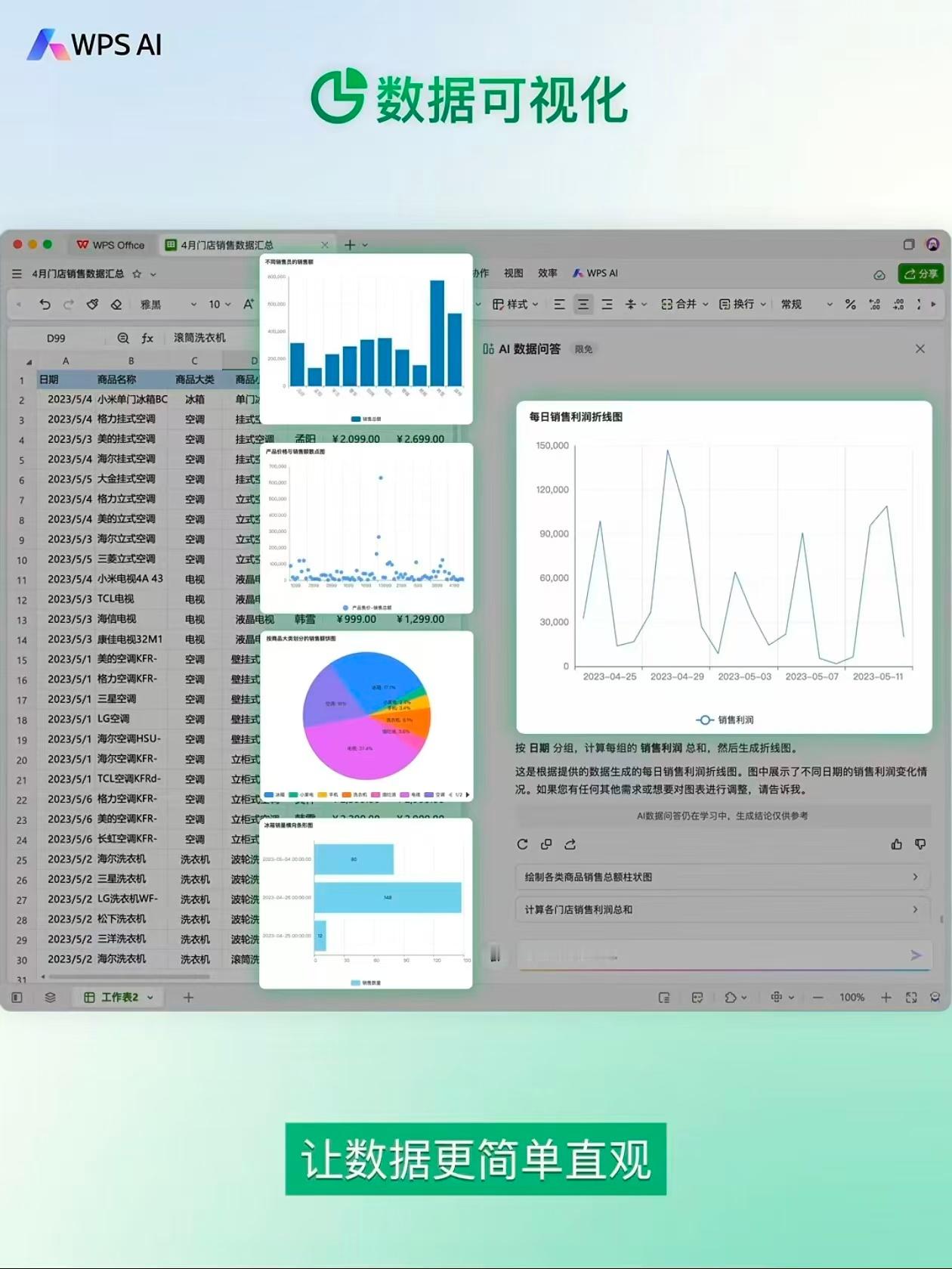Expand the 工作表2 sheet tab menu
The image size is (952, 1269).
[150, 998]
